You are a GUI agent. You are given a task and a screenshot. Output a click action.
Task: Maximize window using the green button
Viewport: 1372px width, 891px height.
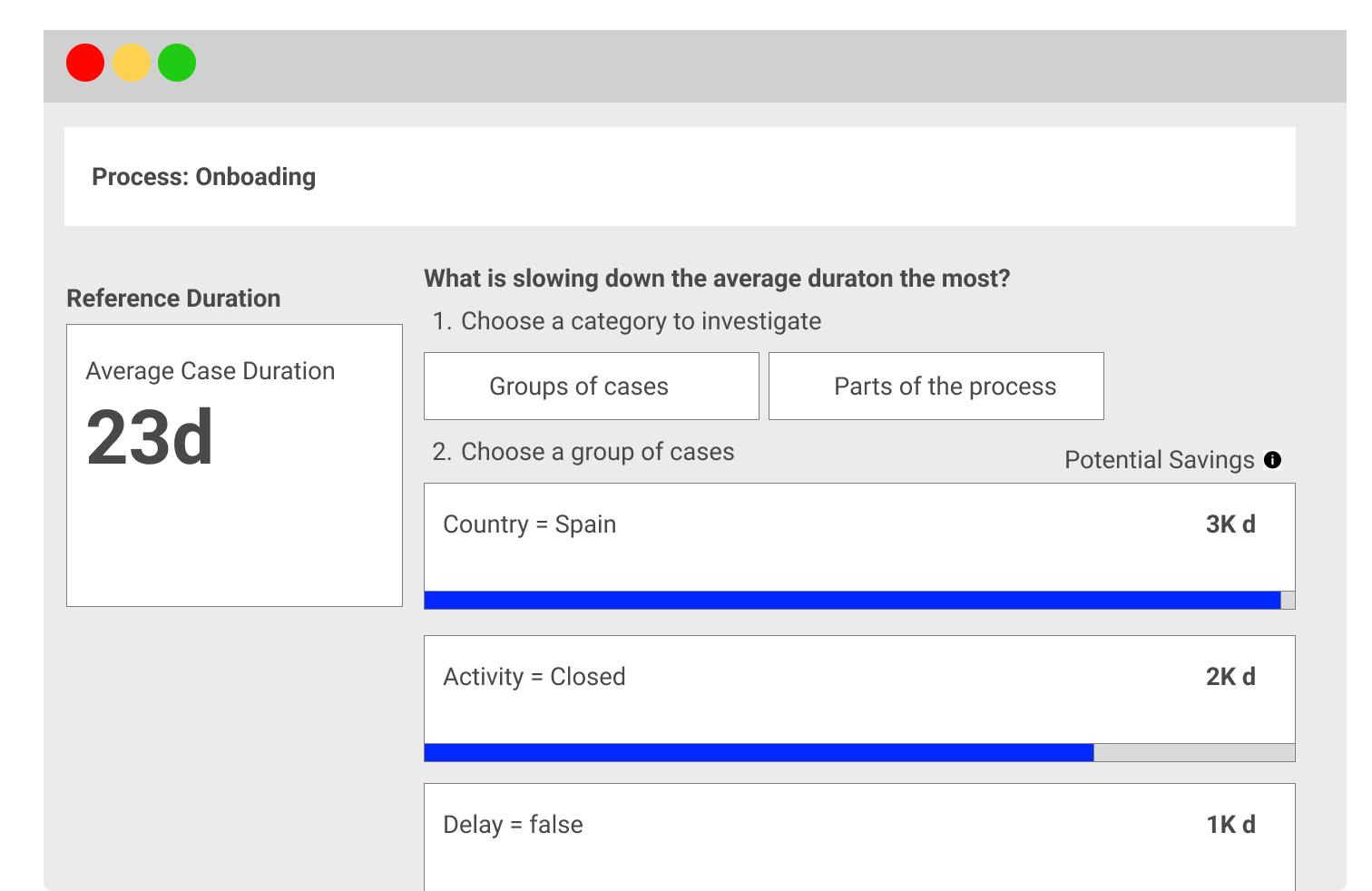pos(177,63)
